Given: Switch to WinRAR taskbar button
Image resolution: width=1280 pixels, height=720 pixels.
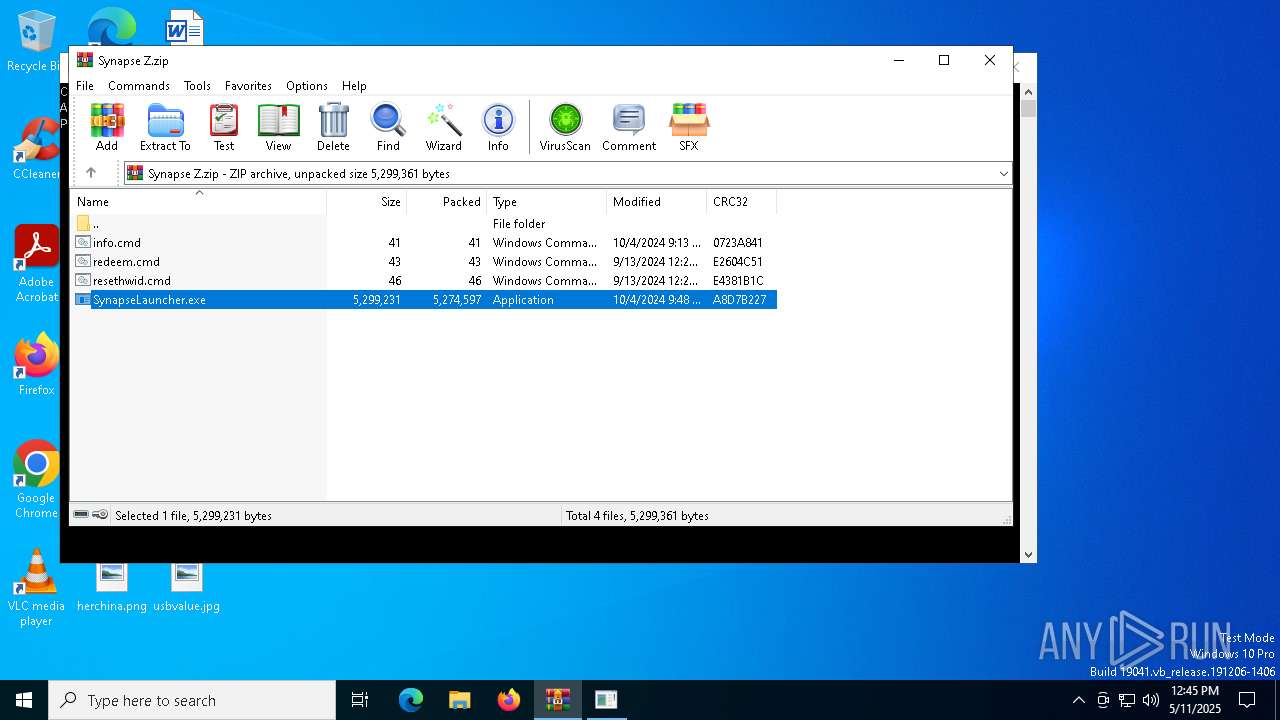Looking at the screenshot, I should coord(557,700).
